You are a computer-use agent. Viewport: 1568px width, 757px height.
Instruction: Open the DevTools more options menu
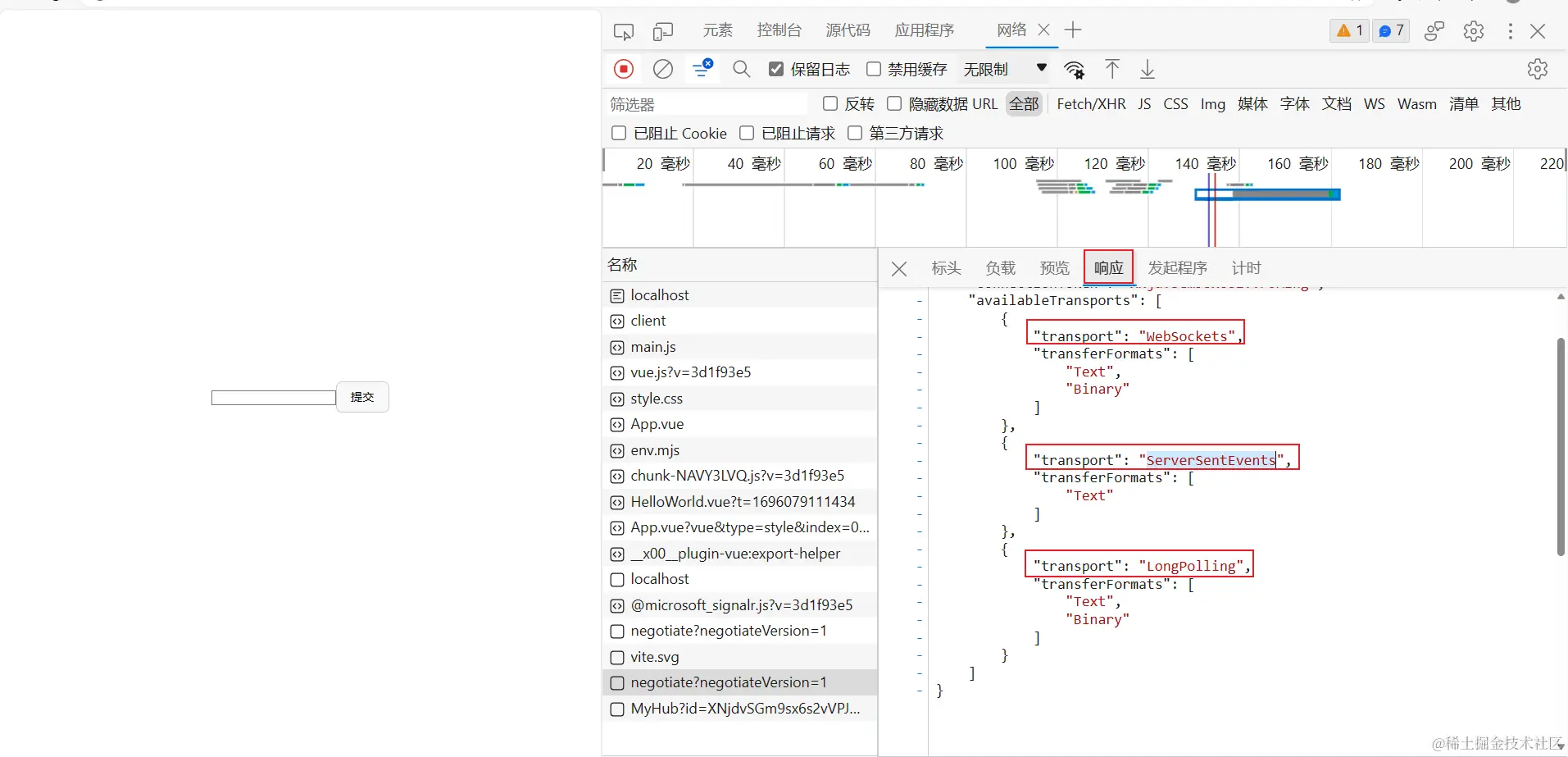tap(1510, 31)
